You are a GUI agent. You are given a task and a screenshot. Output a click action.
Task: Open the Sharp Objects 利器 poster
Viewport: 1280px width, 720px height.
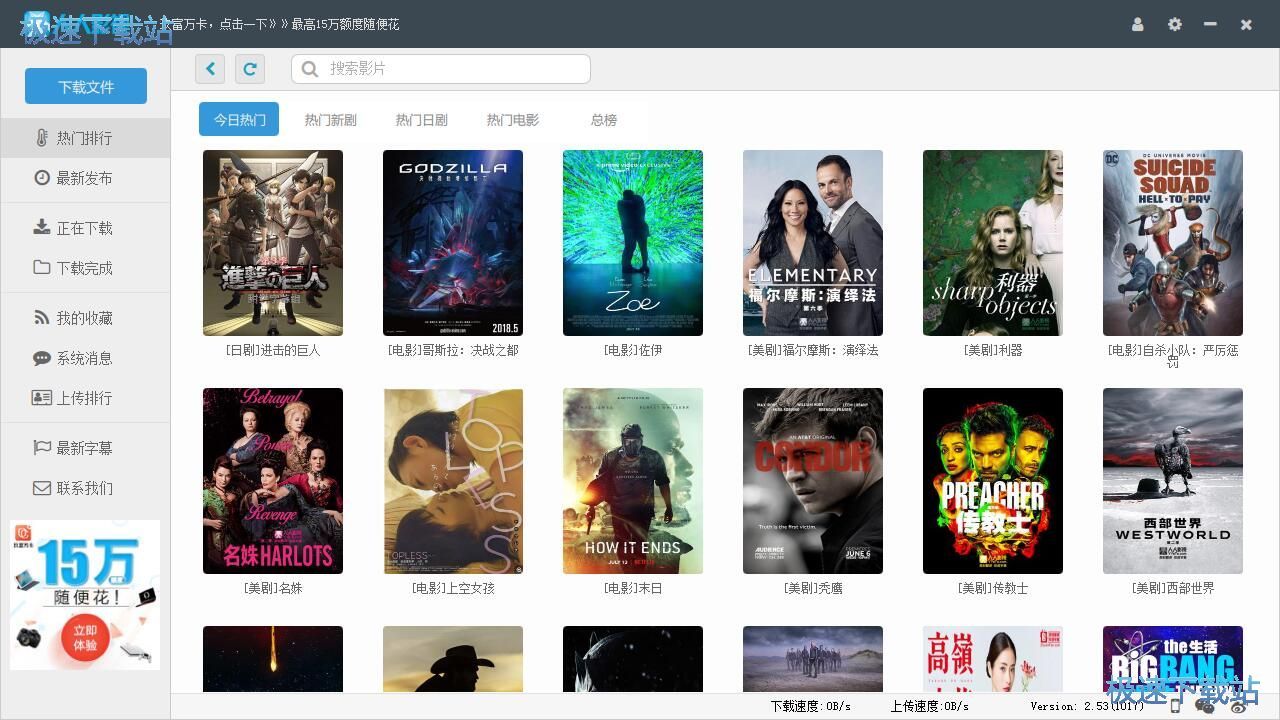(993, 243)
